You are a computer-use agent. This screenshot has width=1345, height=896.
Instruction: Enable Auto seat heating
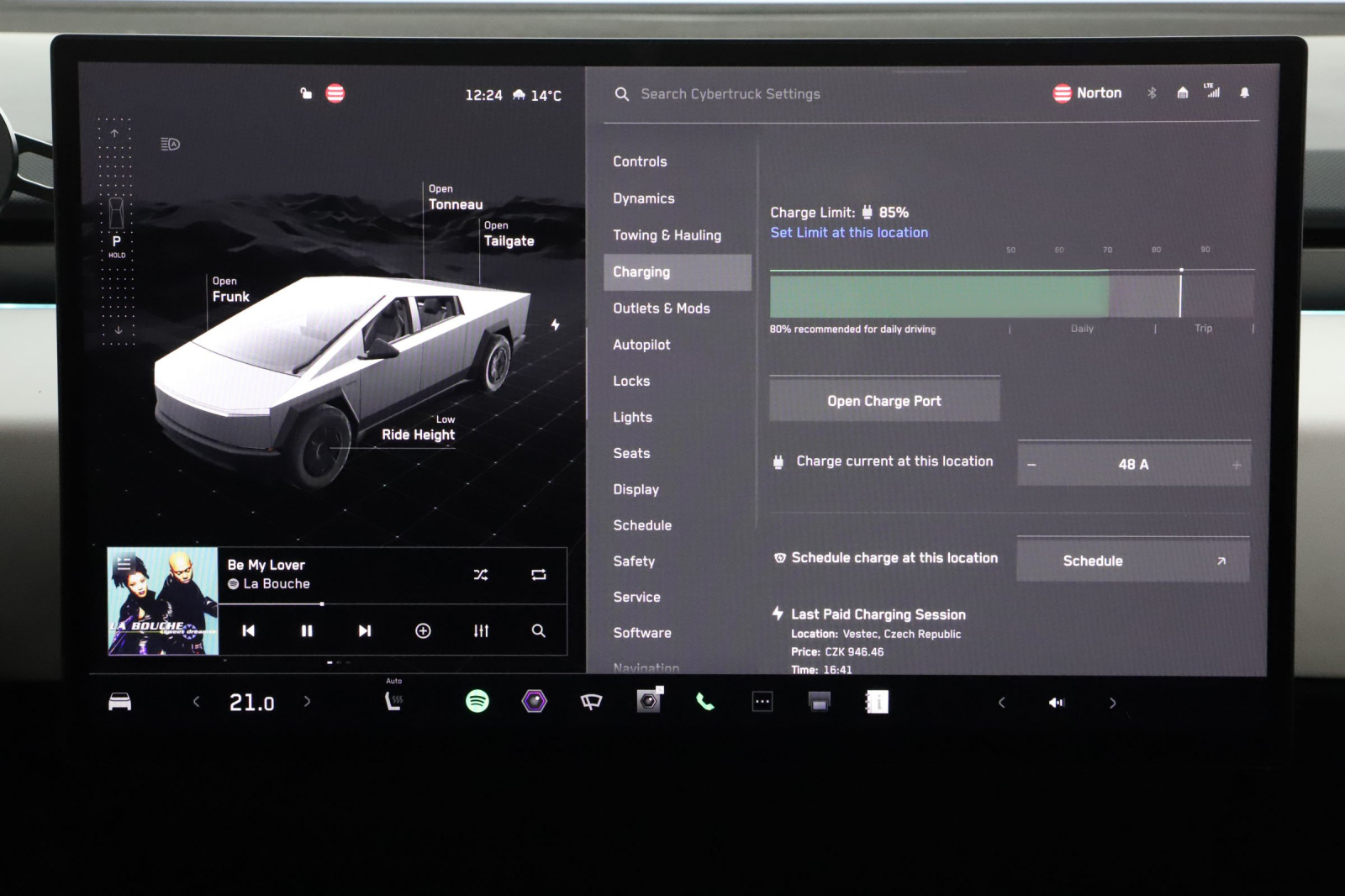coord(393,698)
